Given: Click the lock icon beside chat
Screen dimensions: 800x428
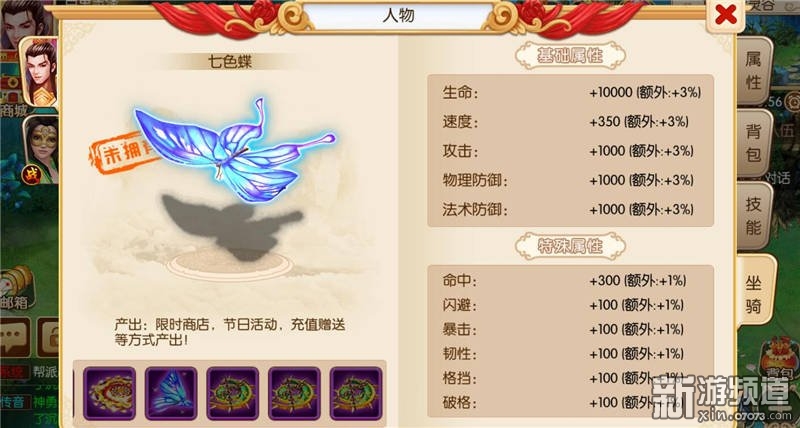Looking at the screenshot, I should click(x=48, y=337).
